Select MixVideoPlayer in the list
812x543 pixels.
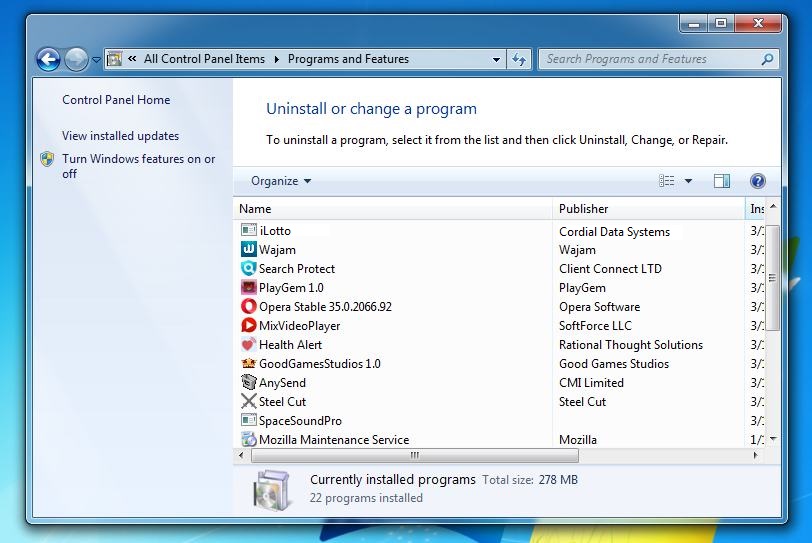tap(299, 326)
